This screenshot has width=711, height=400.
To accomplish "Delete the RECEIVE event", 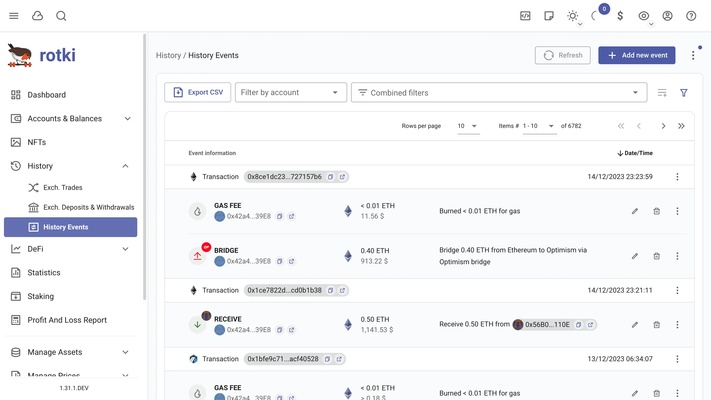I will (657, 325).
